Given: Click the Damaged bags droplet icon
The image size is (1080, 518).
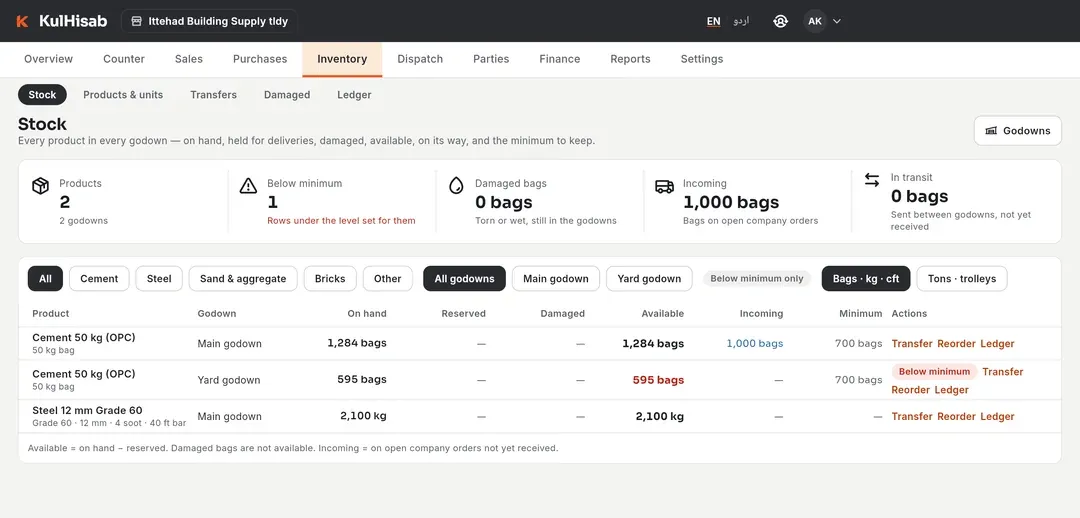Looking at the screenshot, I should click(456, 186).
